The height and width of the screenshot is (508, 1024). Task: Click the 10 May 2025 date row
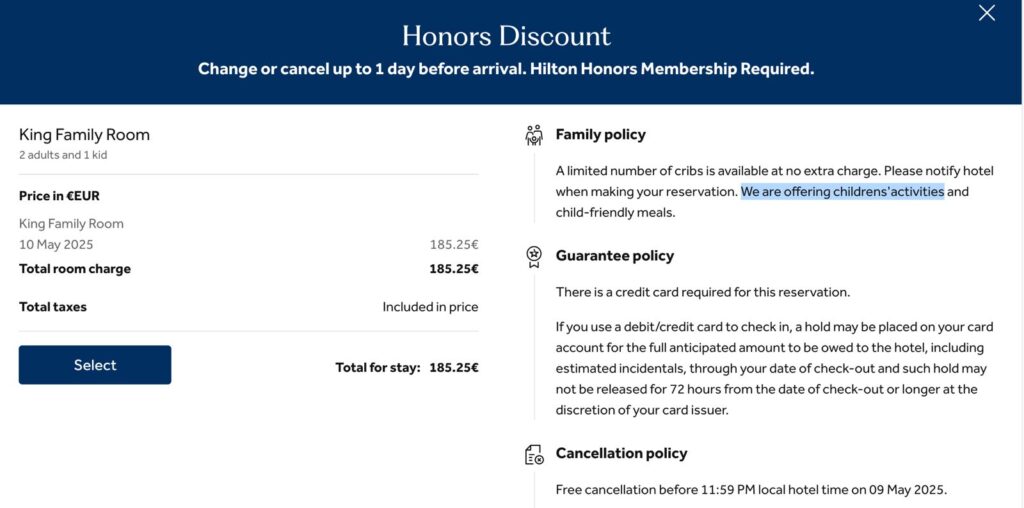(x=248, y=245)
